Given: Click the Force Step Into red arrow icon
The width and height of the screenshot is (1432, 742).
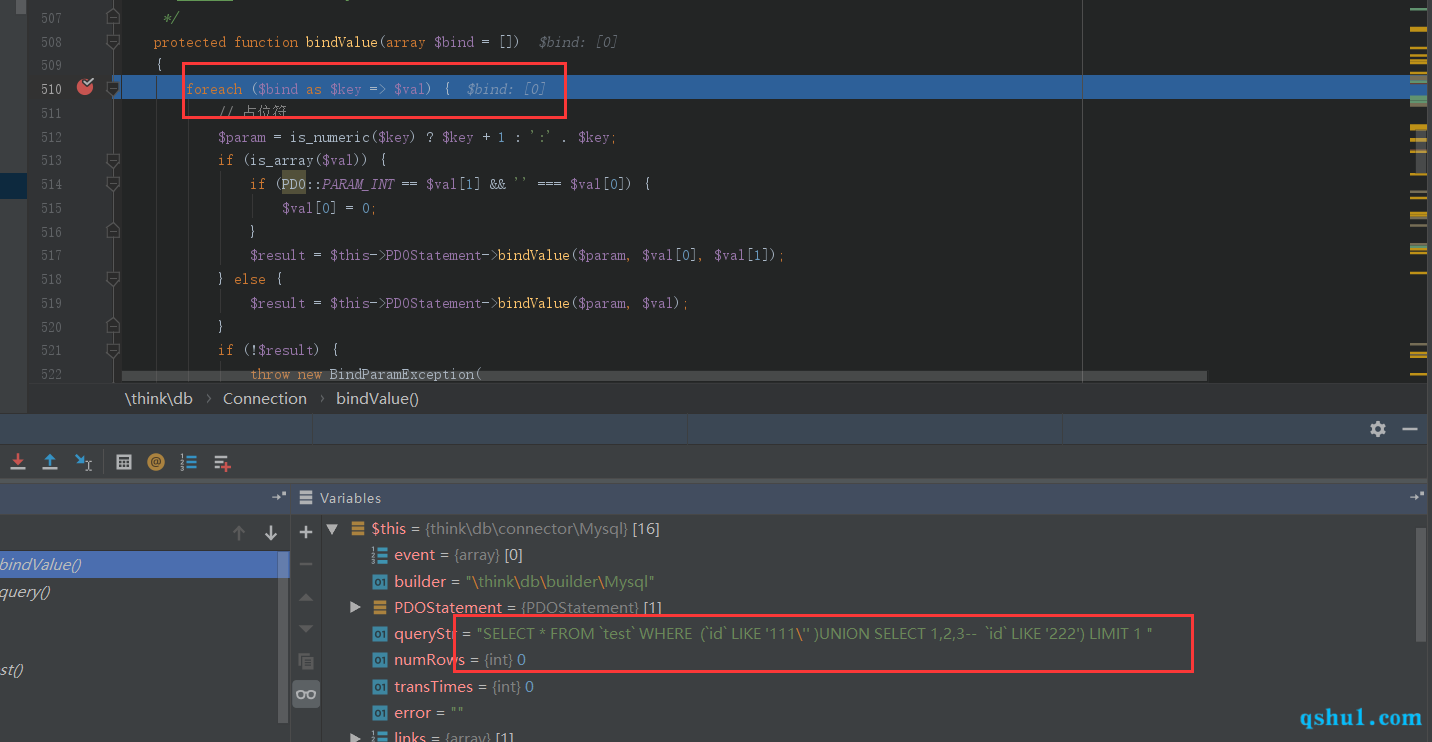Looking at the screenshot, I should (x=18, y=462).
